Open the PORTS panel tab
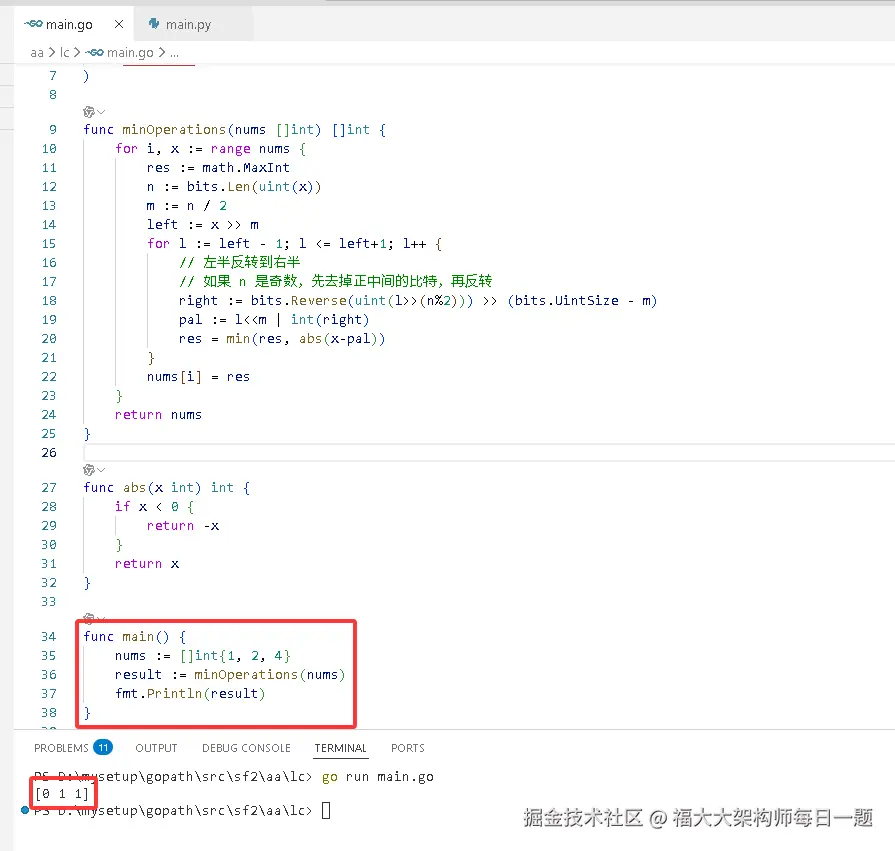Image resolution: width=895 pixels, height=851 pixels. (408, 748)
